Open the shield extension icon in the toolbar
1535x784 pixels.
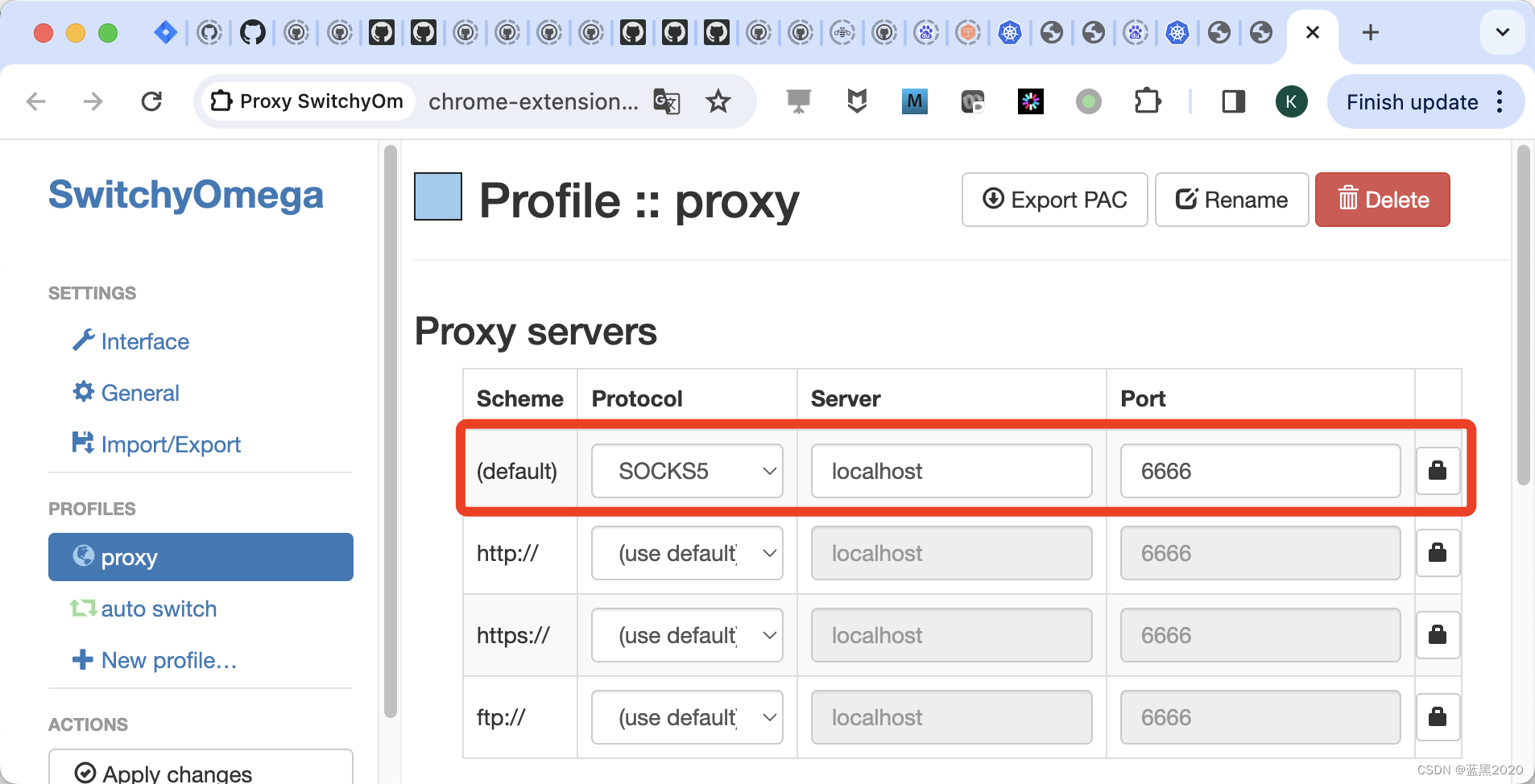tap(857, 101)
